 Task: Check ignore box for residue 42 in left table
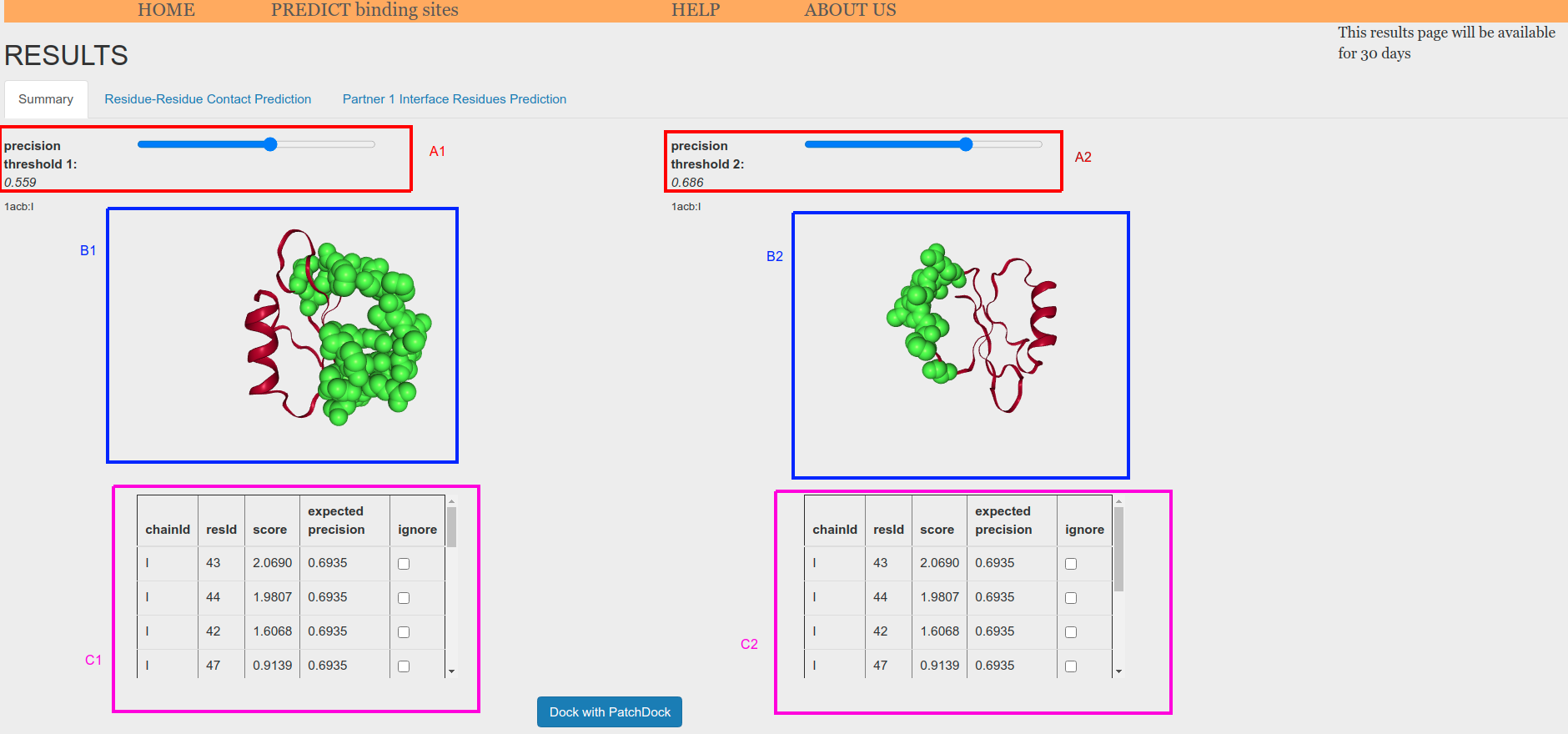point(404,632)
